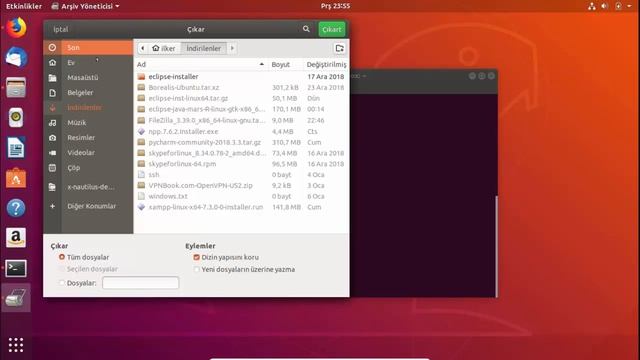Click the Müzik note icon in the sidebar

(x=52, y=122)
